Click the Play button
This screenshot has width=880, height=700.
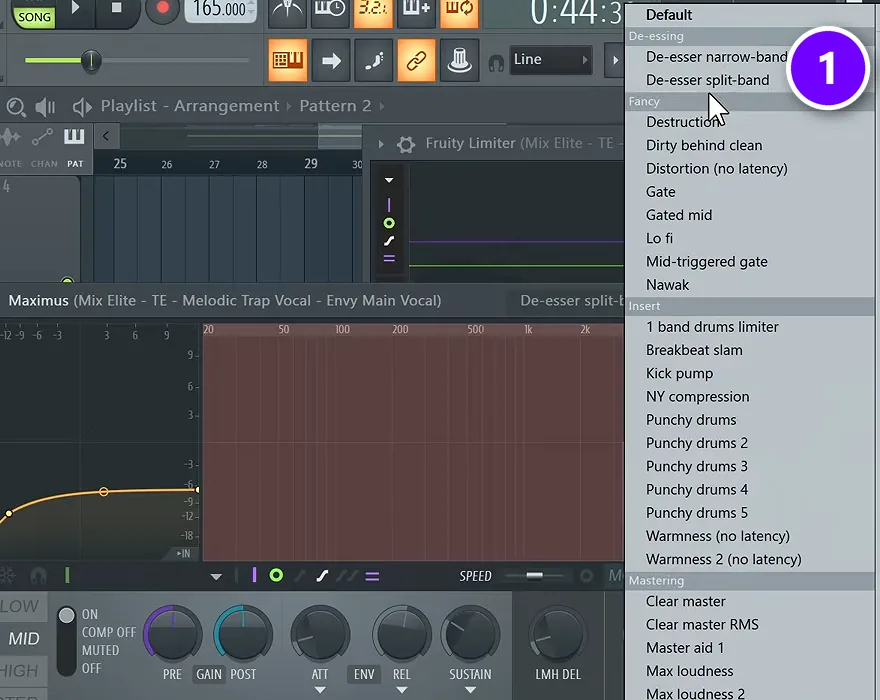click(75, 8)
